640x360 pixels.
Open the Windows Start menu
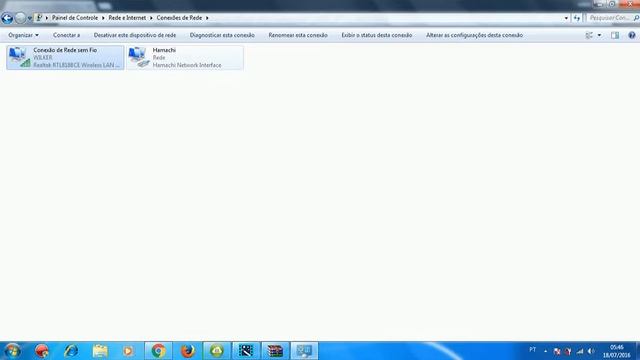tap(13, 351)
